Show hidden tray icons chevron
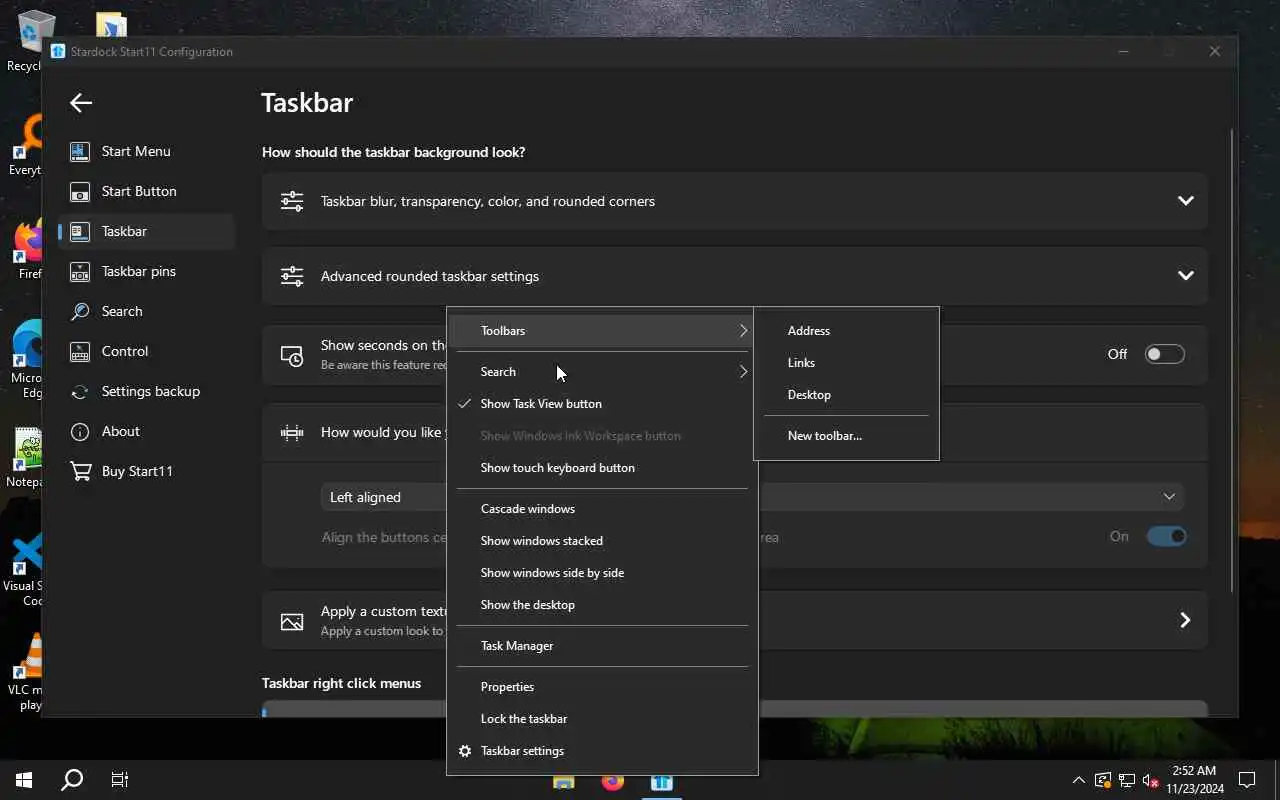The height and width of the screenshot is (800, 1280). pos(1078,780)
